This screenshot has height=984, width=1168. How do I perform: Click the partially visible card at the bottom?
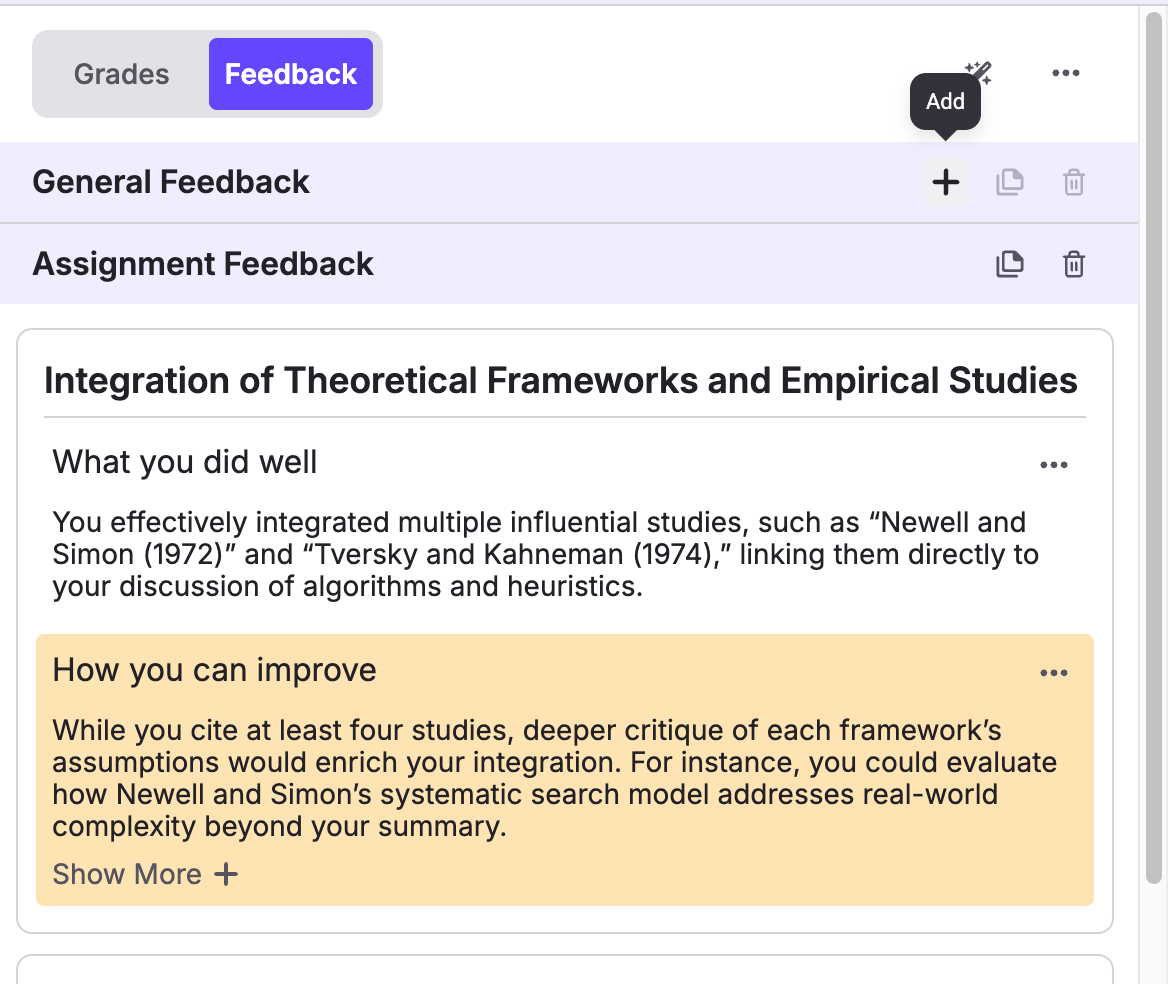(x=565, y=970)
